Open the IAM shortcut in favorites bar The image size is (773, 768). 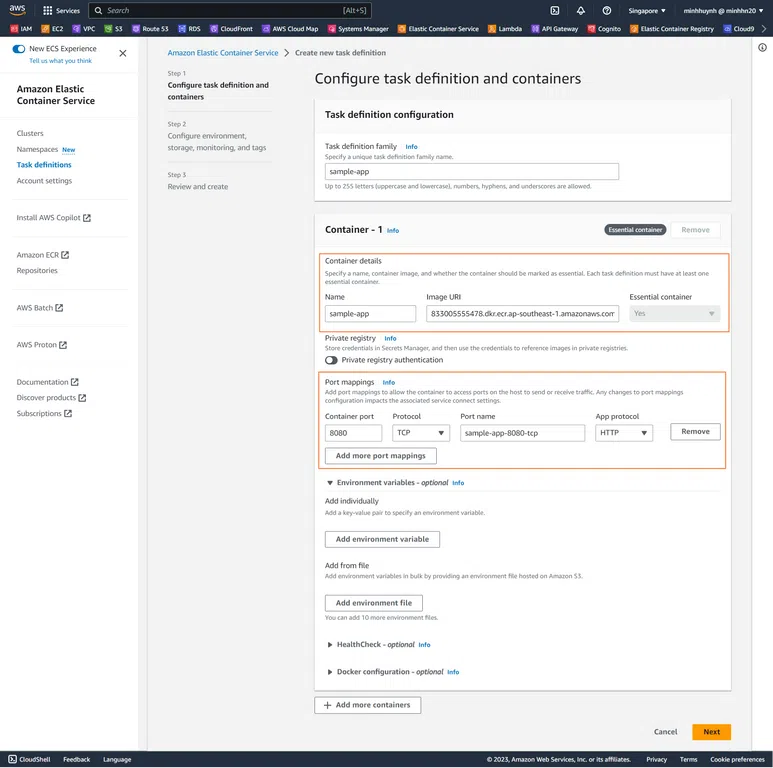coord(21,29)
